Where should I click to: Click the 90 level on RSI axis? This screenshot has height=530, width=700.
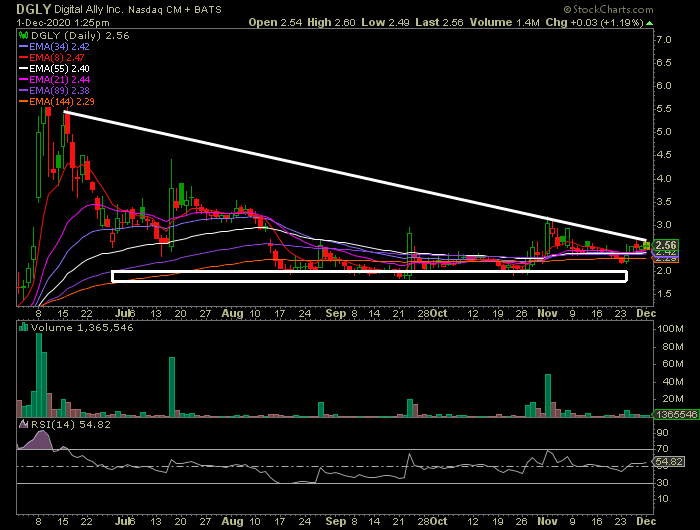[x=662, y=433]
